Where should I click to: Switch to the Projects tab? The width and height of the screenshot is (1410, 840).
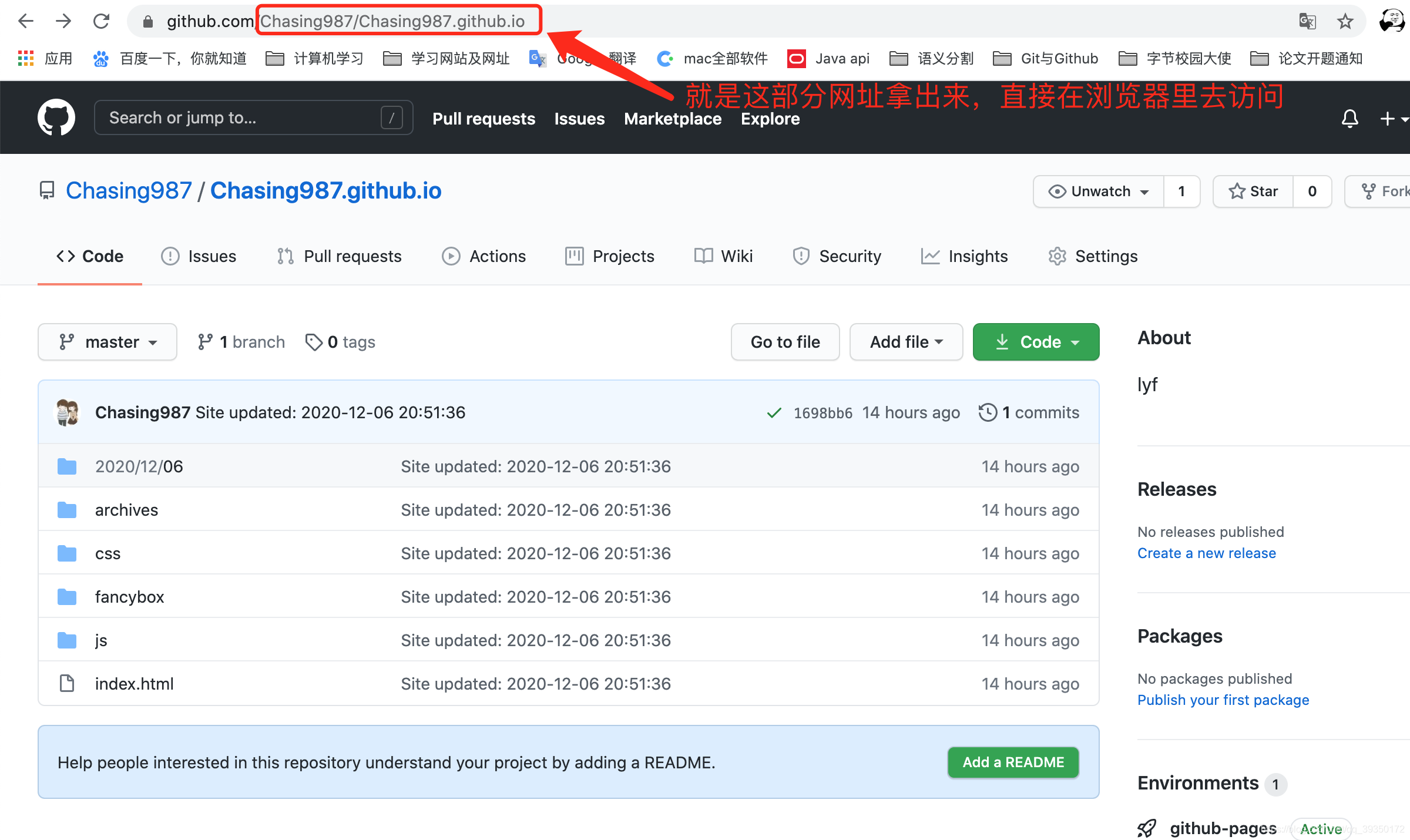(609, 256)
